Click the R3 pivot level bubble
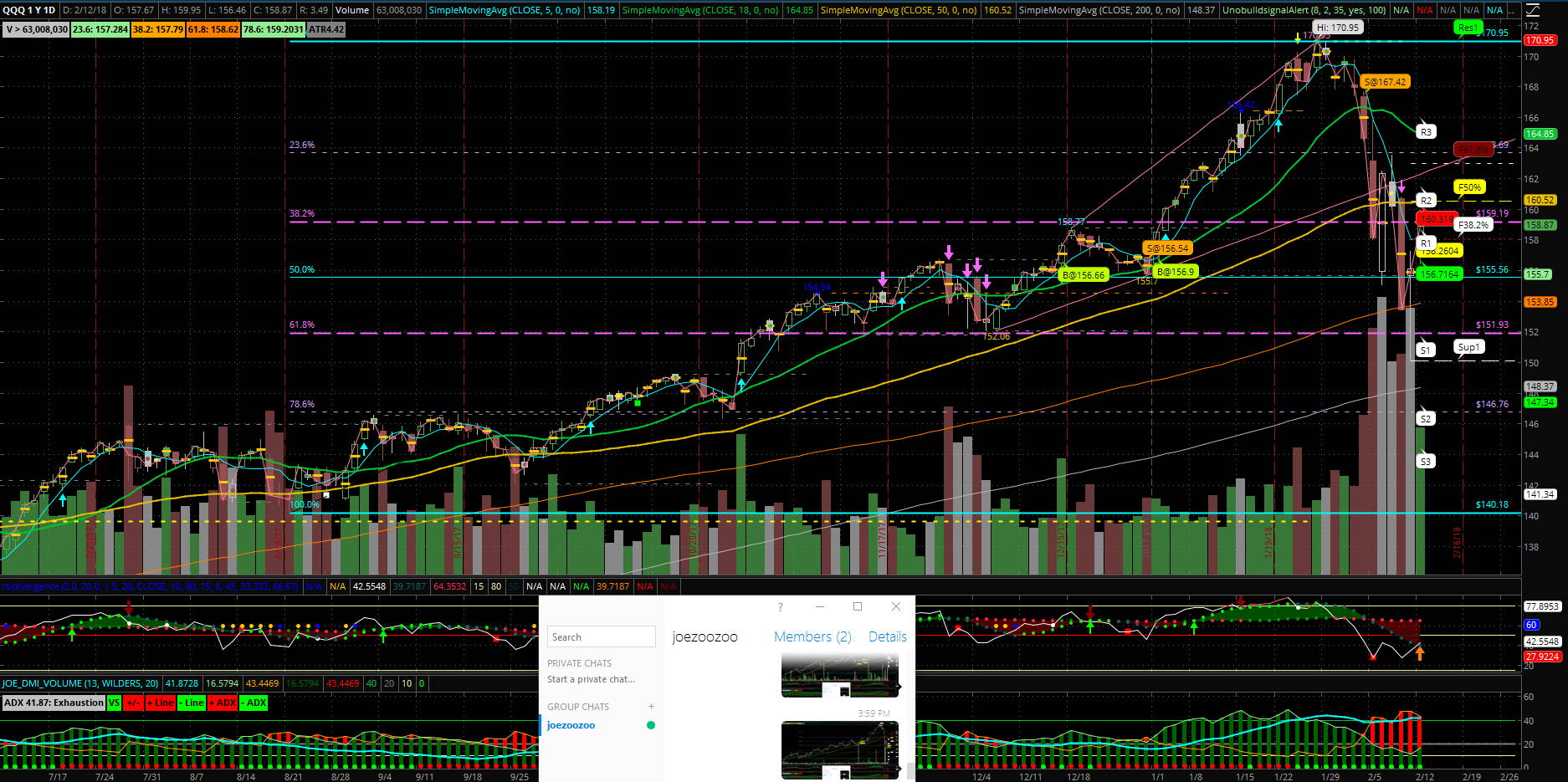Image resolution: width=1568 pixels, height=782 pixels. [x=1426, y=132]
